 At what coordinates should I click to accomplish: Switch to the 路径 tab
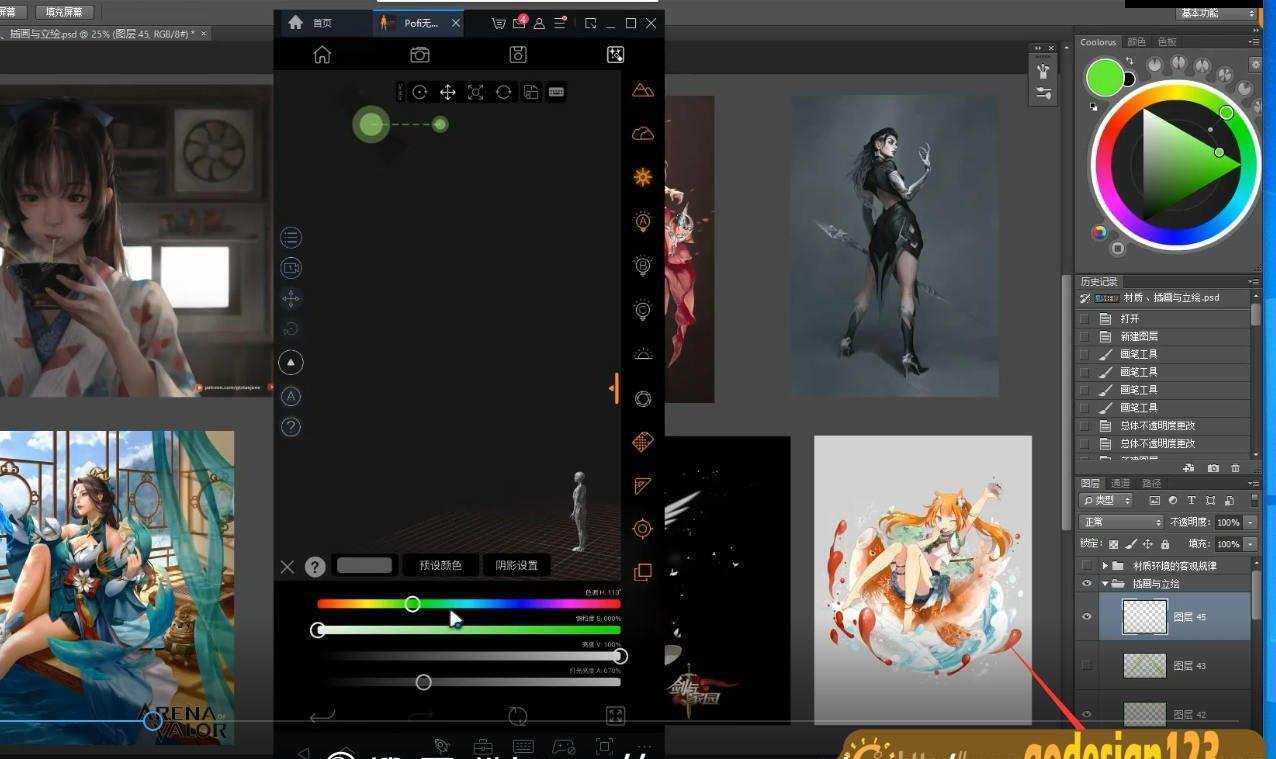(x=1152, y=483)
